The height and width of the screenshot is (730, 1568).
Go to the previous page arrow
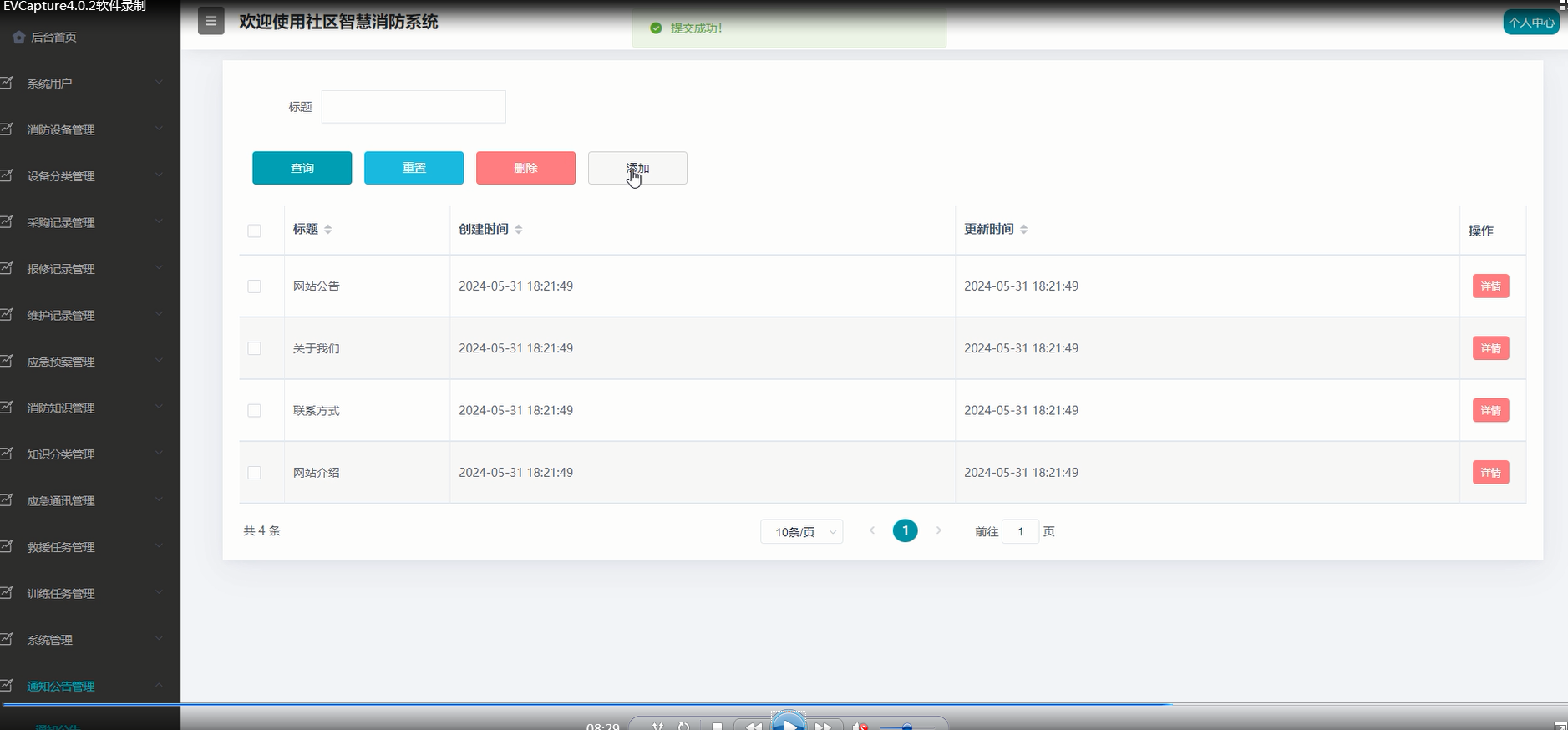pos(872,530)
